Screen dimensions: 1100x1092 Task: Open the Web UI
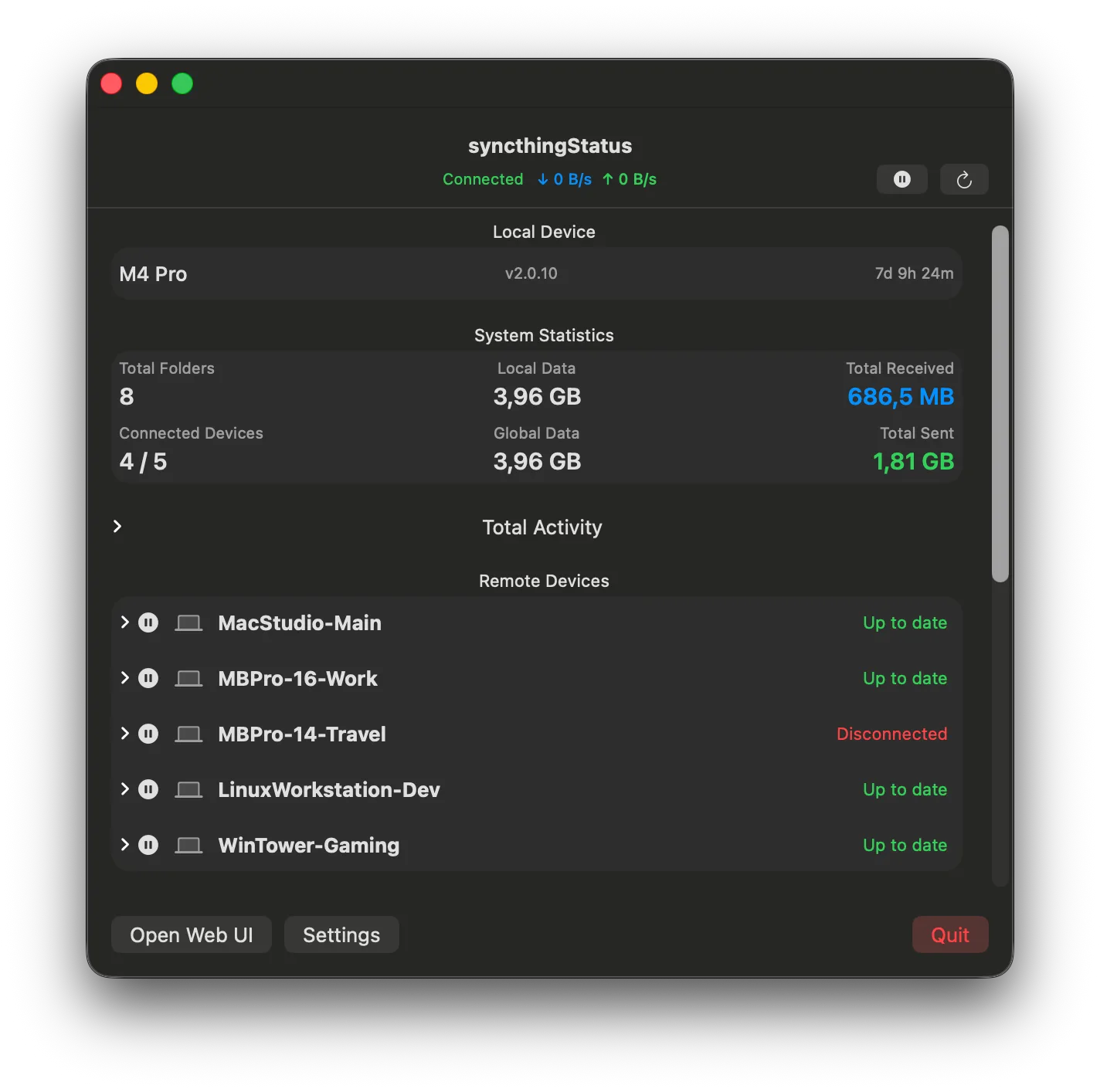(192, 934)
